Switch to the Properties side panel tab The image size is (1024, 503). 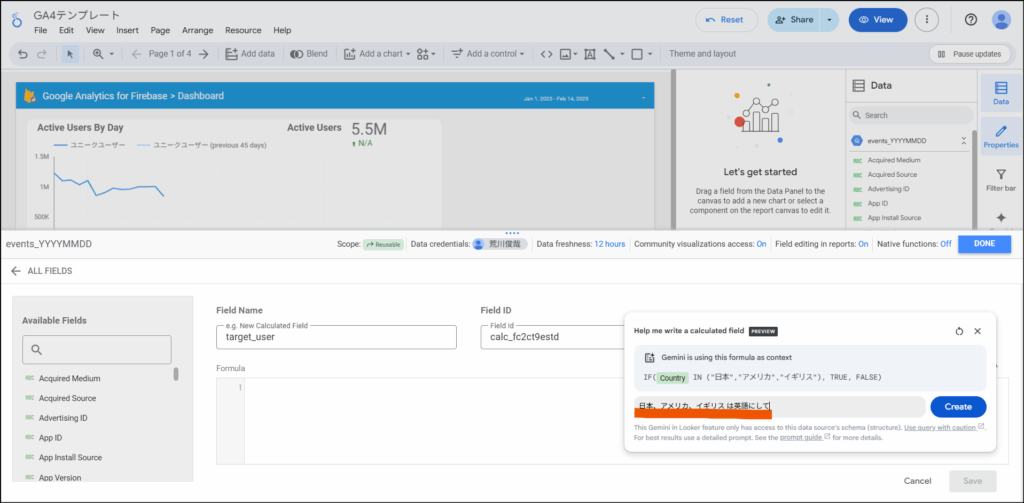(x=1000, y=137)
